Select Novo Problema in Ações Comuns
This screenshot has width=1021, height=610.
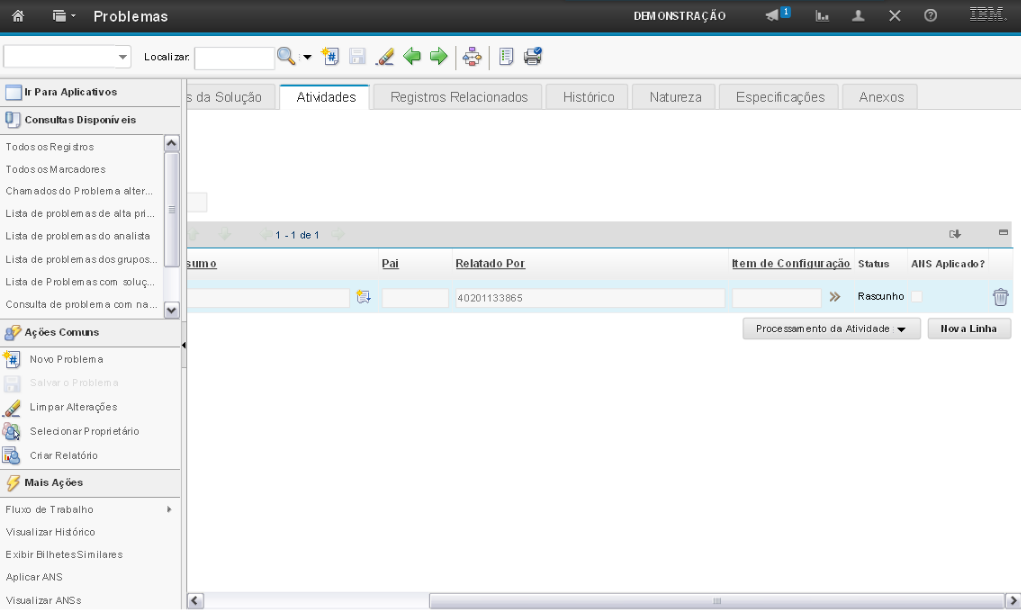66,359
